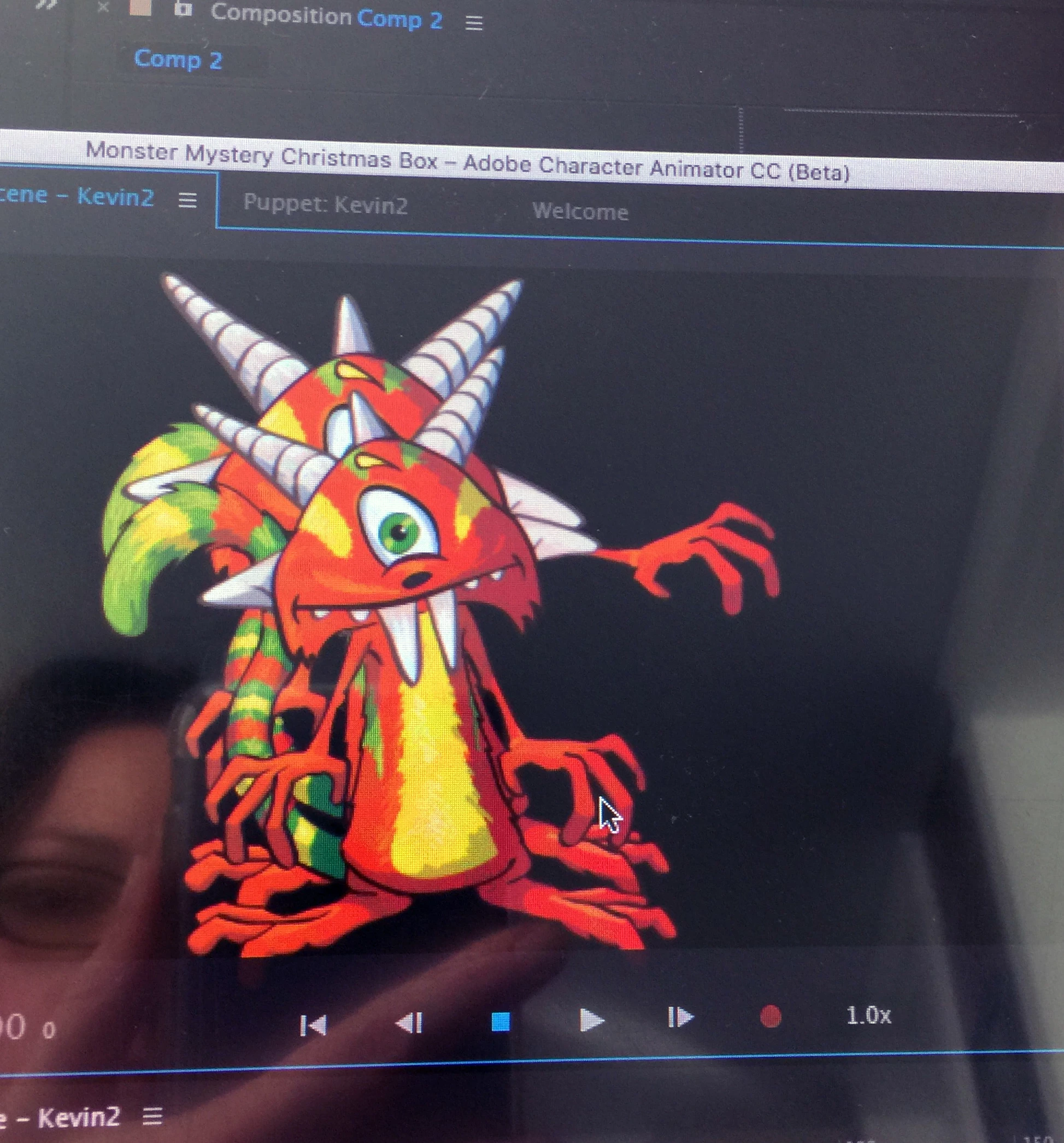
Task: Select the Scene - Kevin2 tab
Action: [78, 197]
